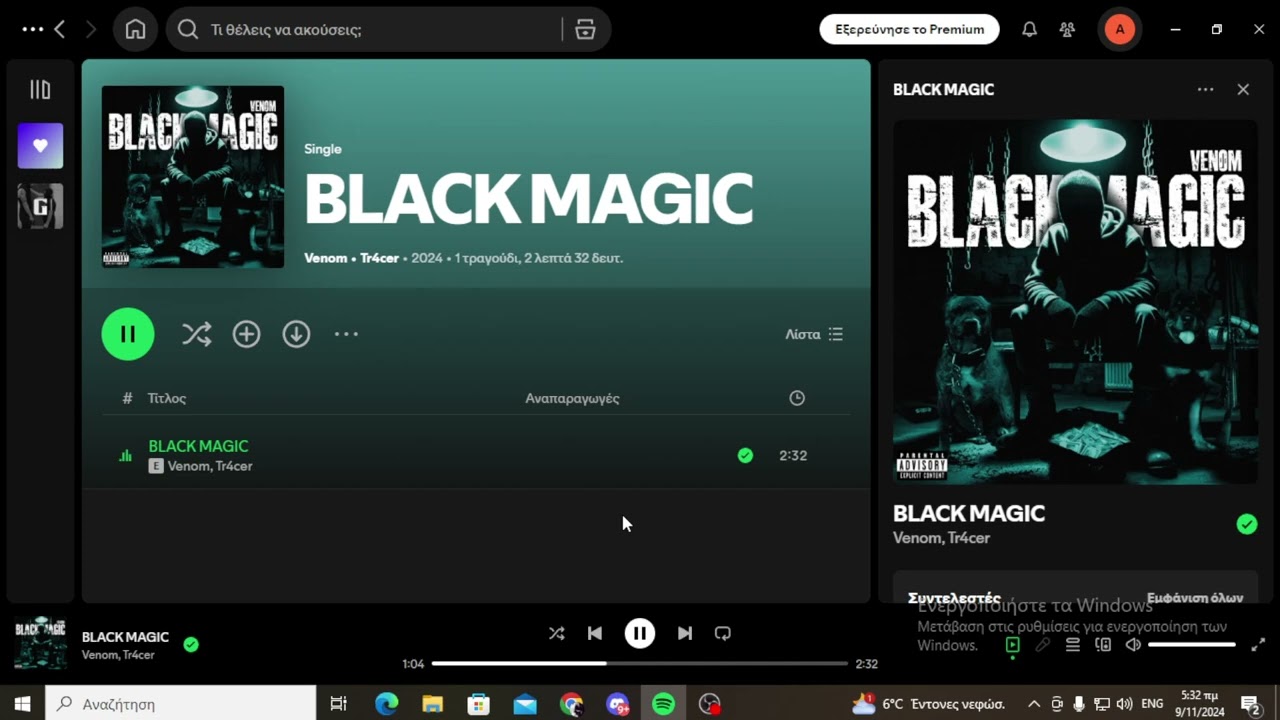
Task: Open more options for the album
Action: (346, 334)
